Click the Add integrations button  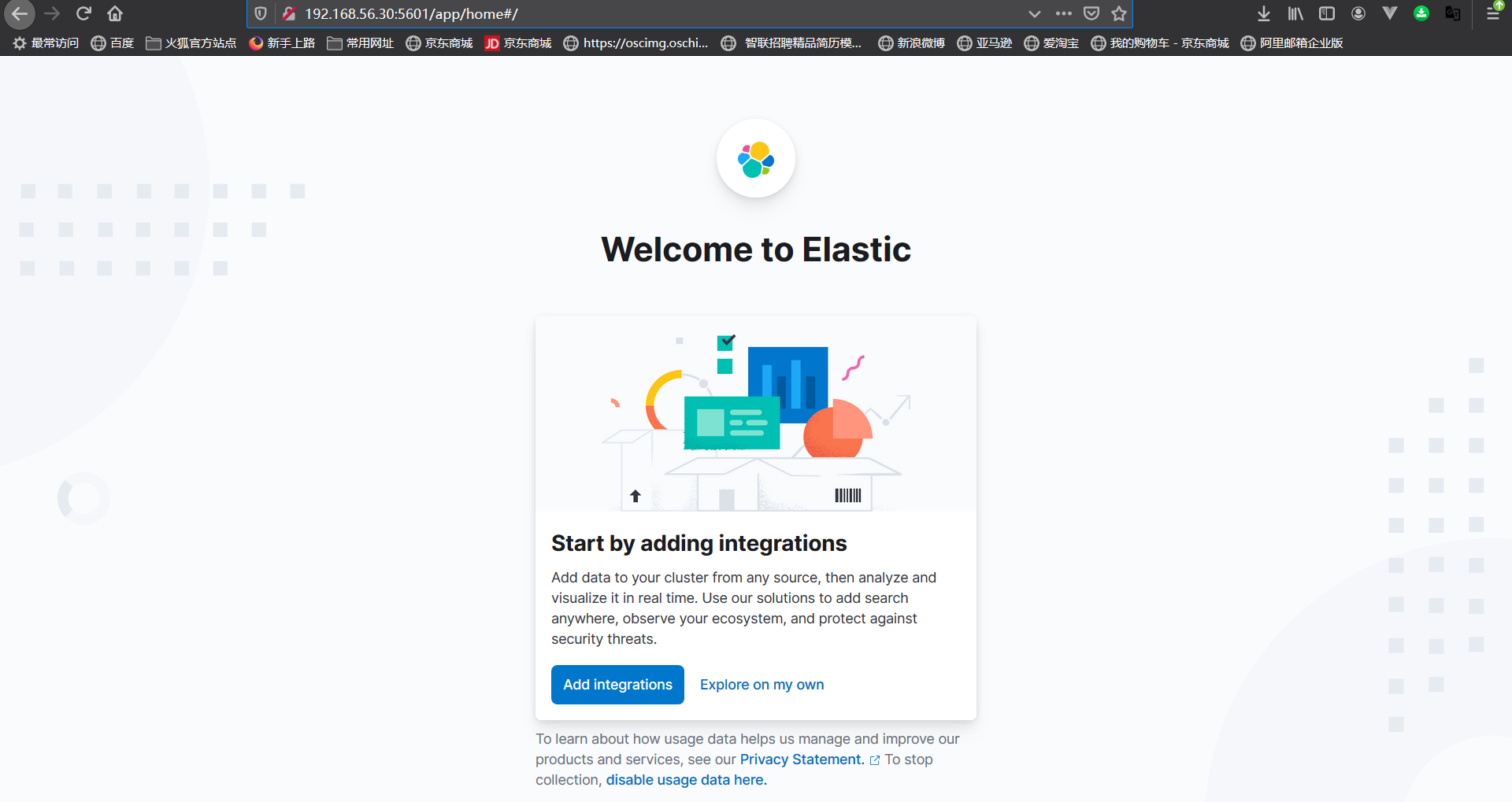(617, 685)
